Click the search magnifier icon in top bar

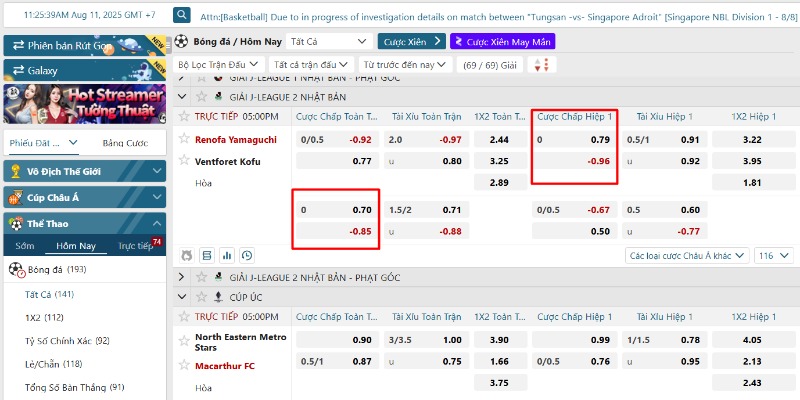[x=181, y=15]
